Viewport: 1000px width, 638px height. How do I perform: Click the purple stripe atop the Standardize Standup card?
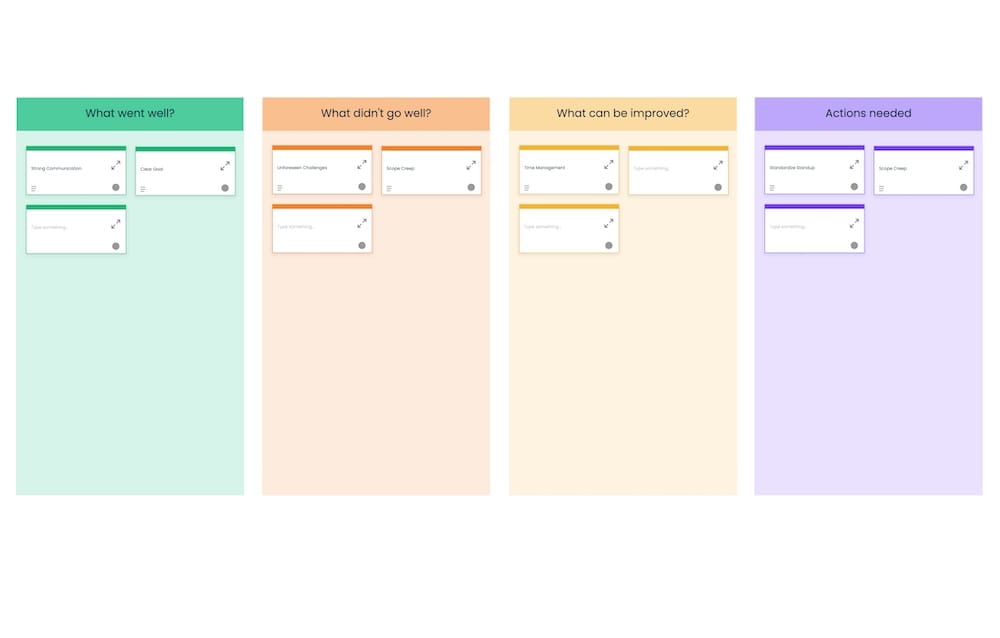coord(814,148)
